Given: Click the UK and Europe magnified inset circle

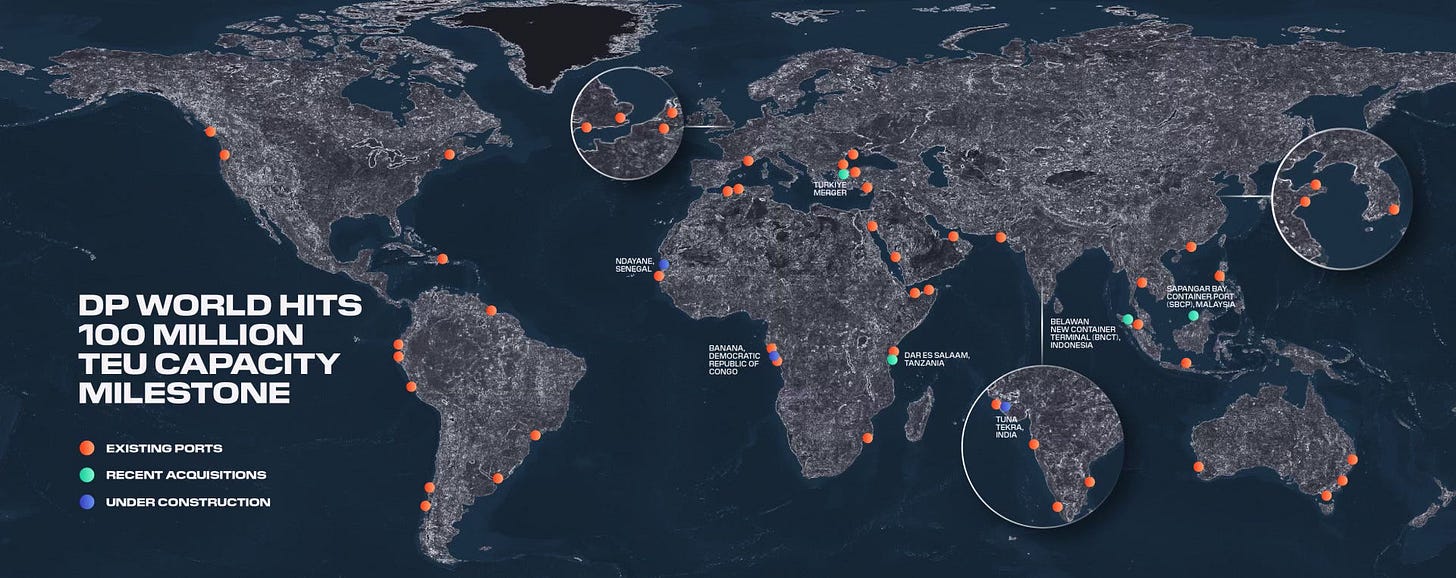Looking at the screenshot, I should pos(628,124).
